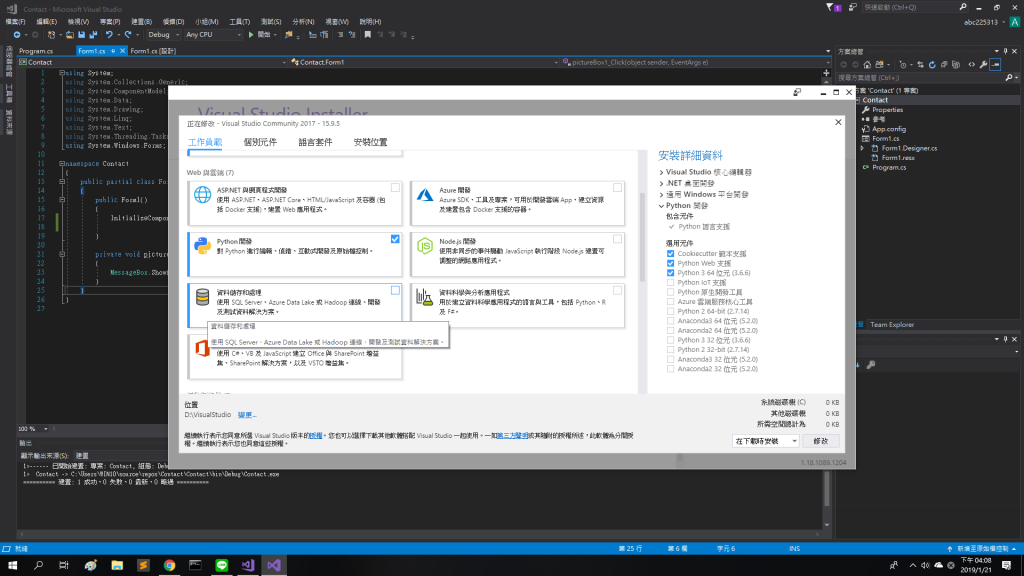Click the Sync with Active Document icon

click(x=920, y=65)
